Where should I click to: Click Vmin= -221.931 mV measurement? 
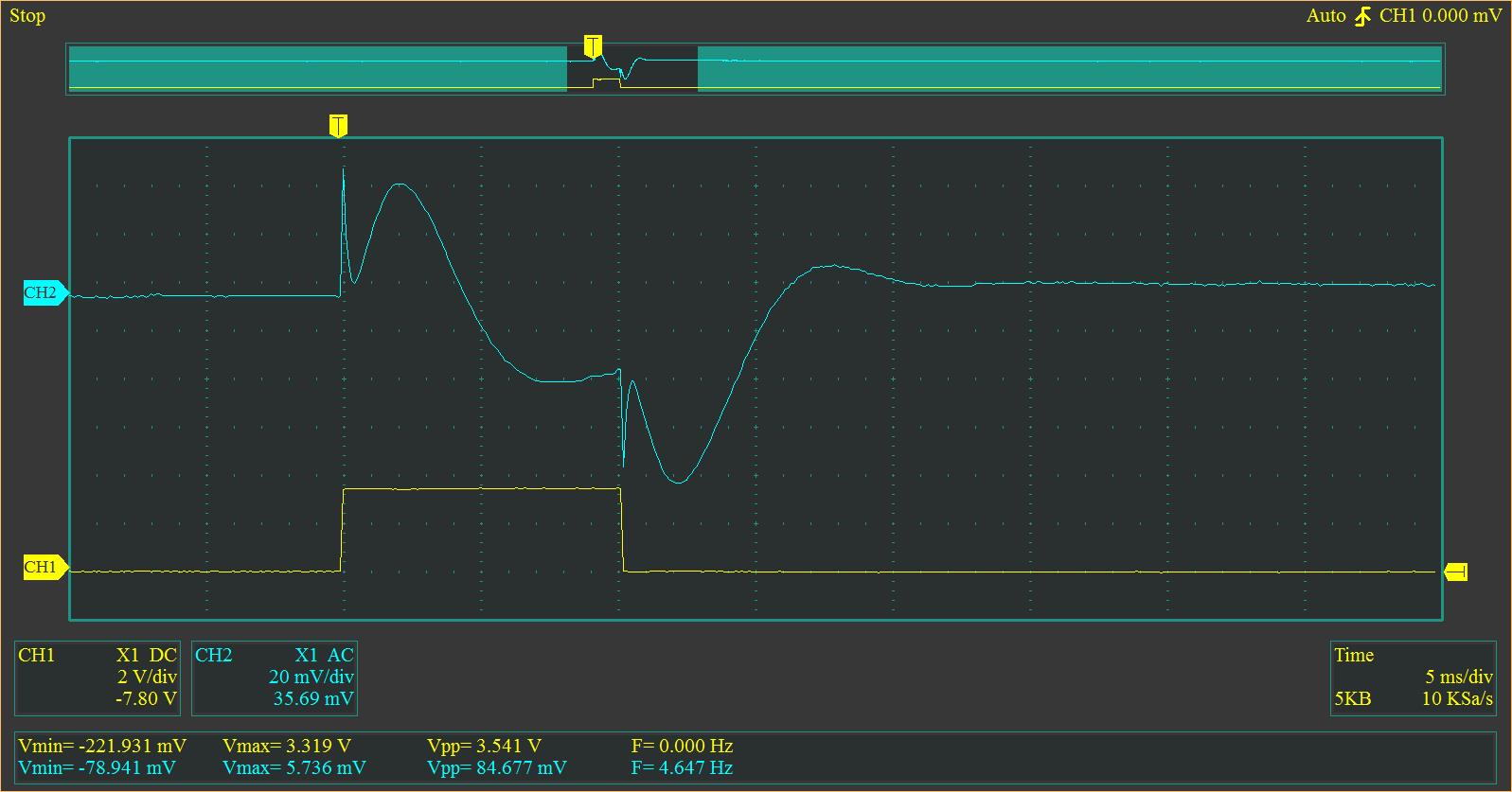[x=102, y=746]
